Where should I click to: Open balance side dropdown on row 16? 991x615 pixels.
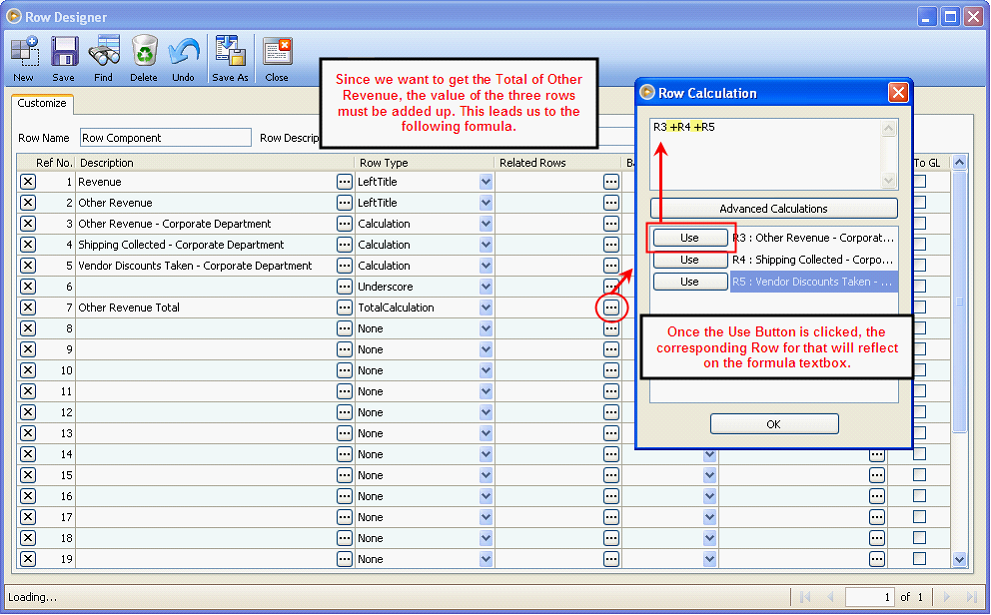click(710, 496)
